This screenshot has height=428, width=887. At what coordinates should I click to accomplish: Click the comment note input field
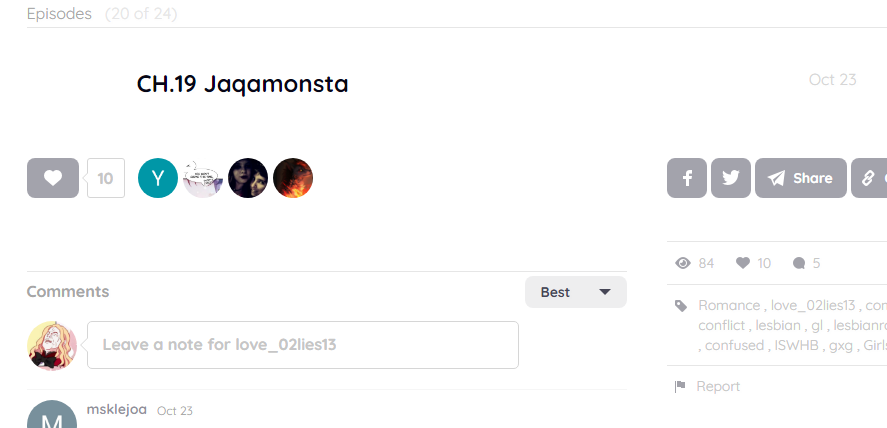point(303,345)
